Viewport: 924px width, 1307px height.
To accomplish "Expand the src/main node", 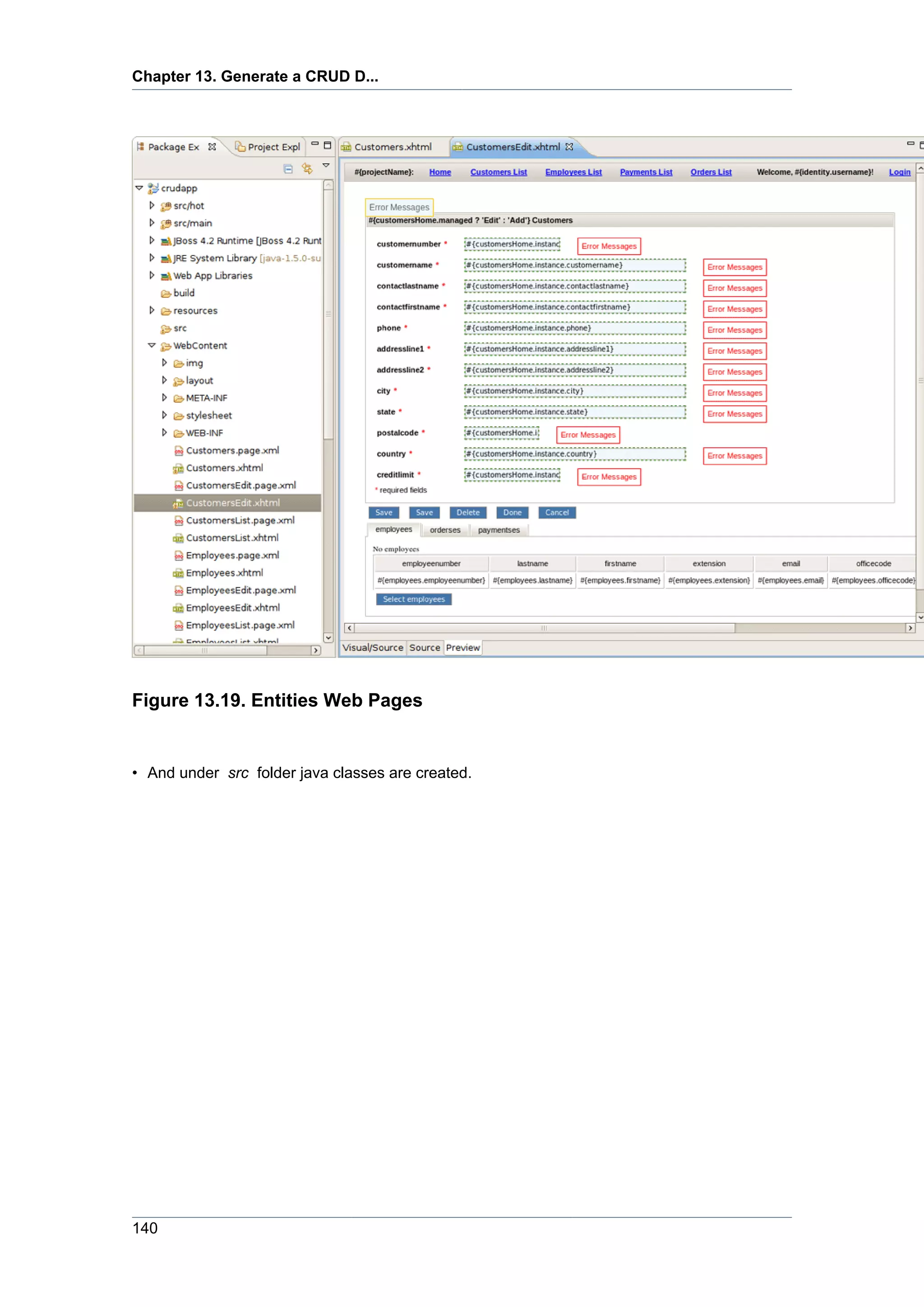I will click(152, 222).
